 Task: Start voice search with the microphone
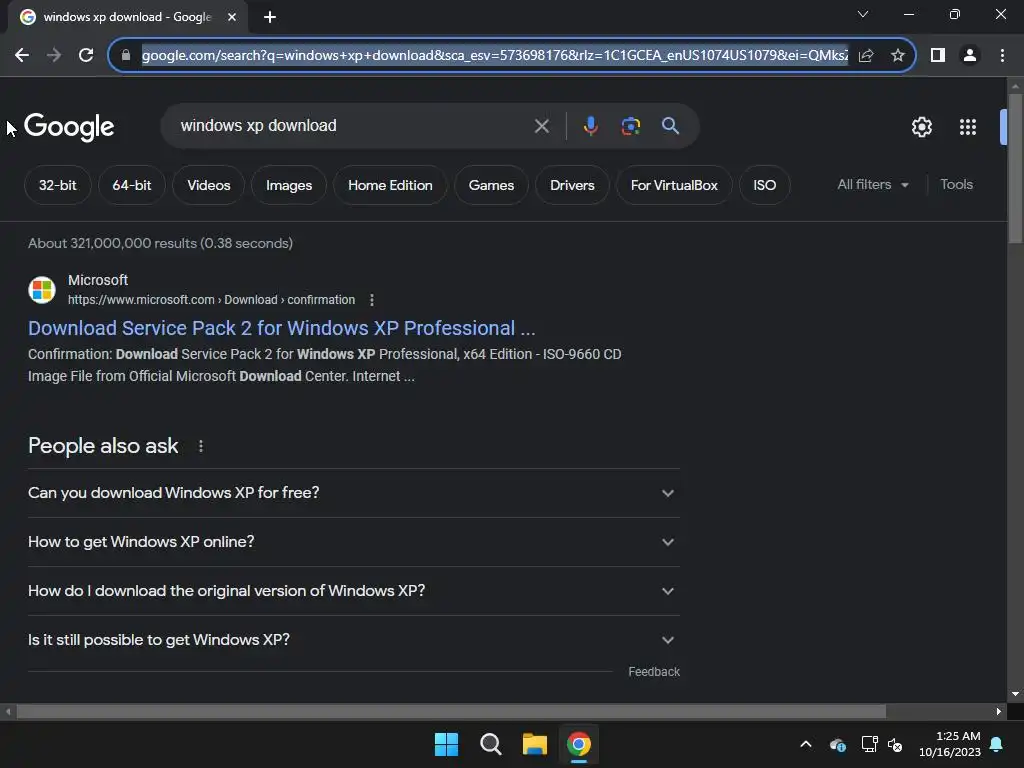coord(590,126)
